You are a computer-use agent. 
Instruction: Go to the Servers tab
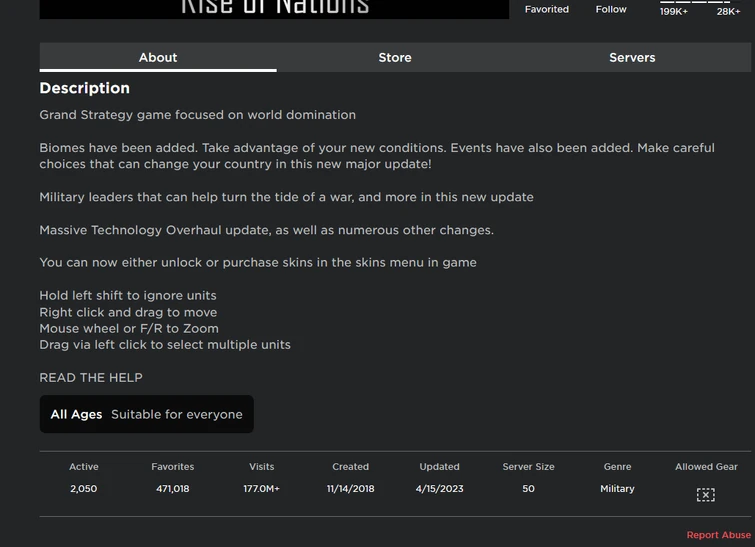tap(632, 57)
